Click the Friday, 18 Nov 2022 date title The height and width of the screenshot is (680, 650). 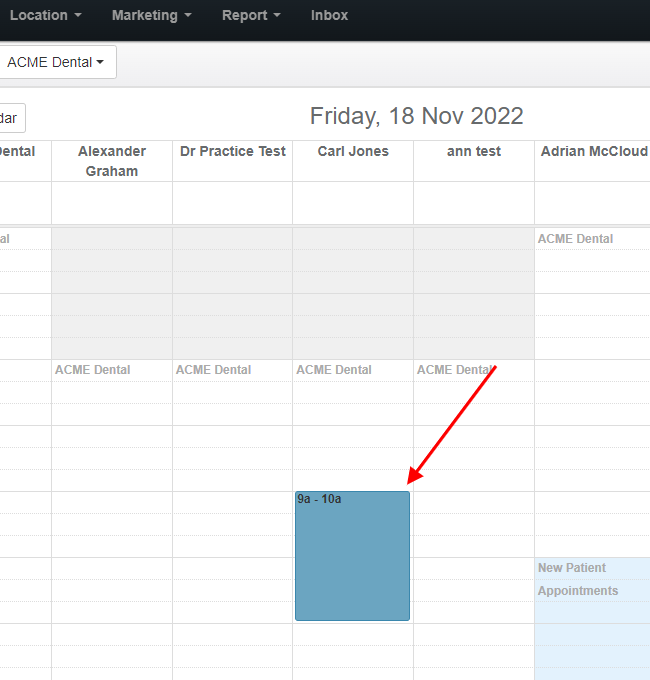416,116
